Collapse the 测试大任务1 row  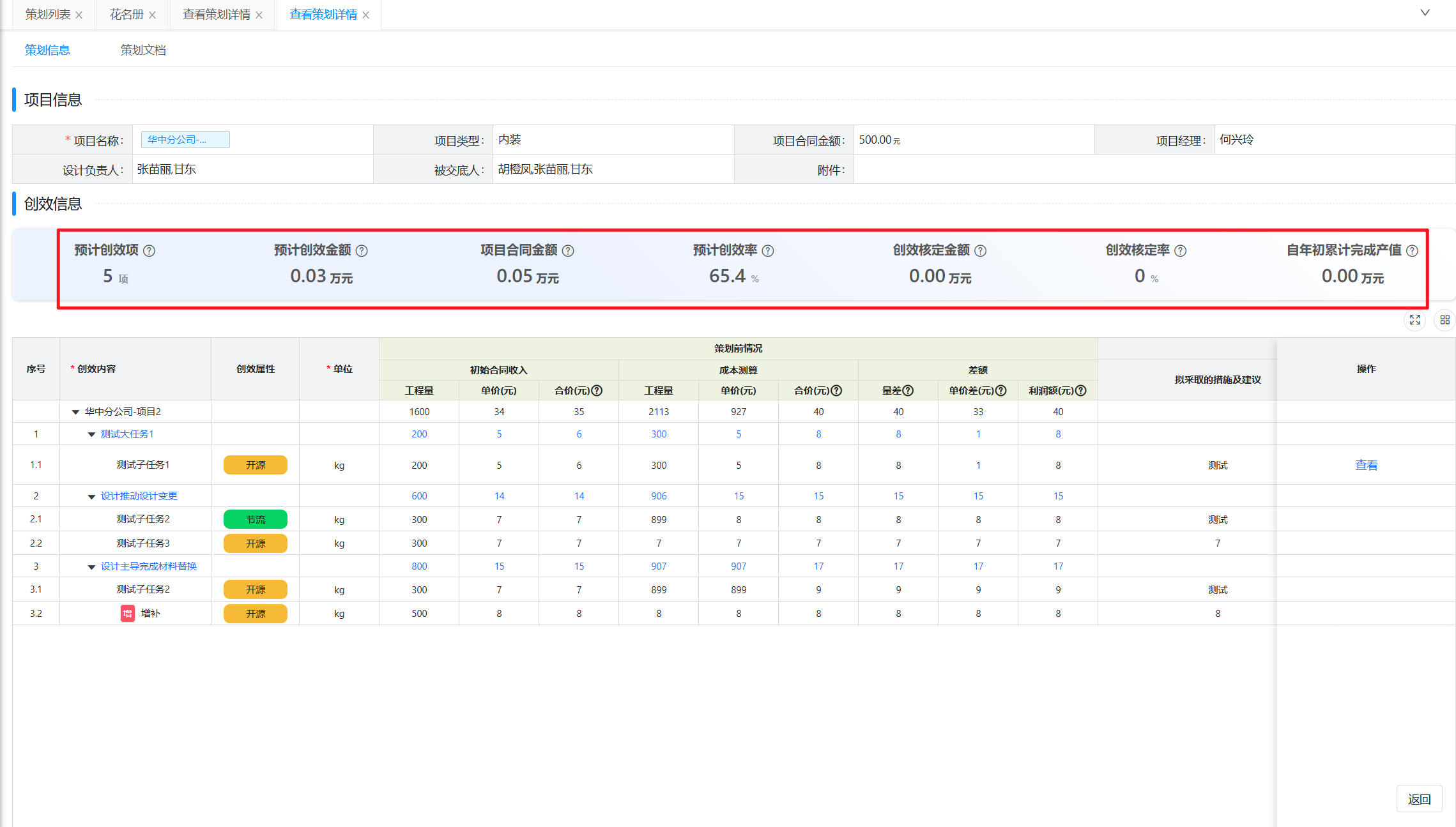91,434
